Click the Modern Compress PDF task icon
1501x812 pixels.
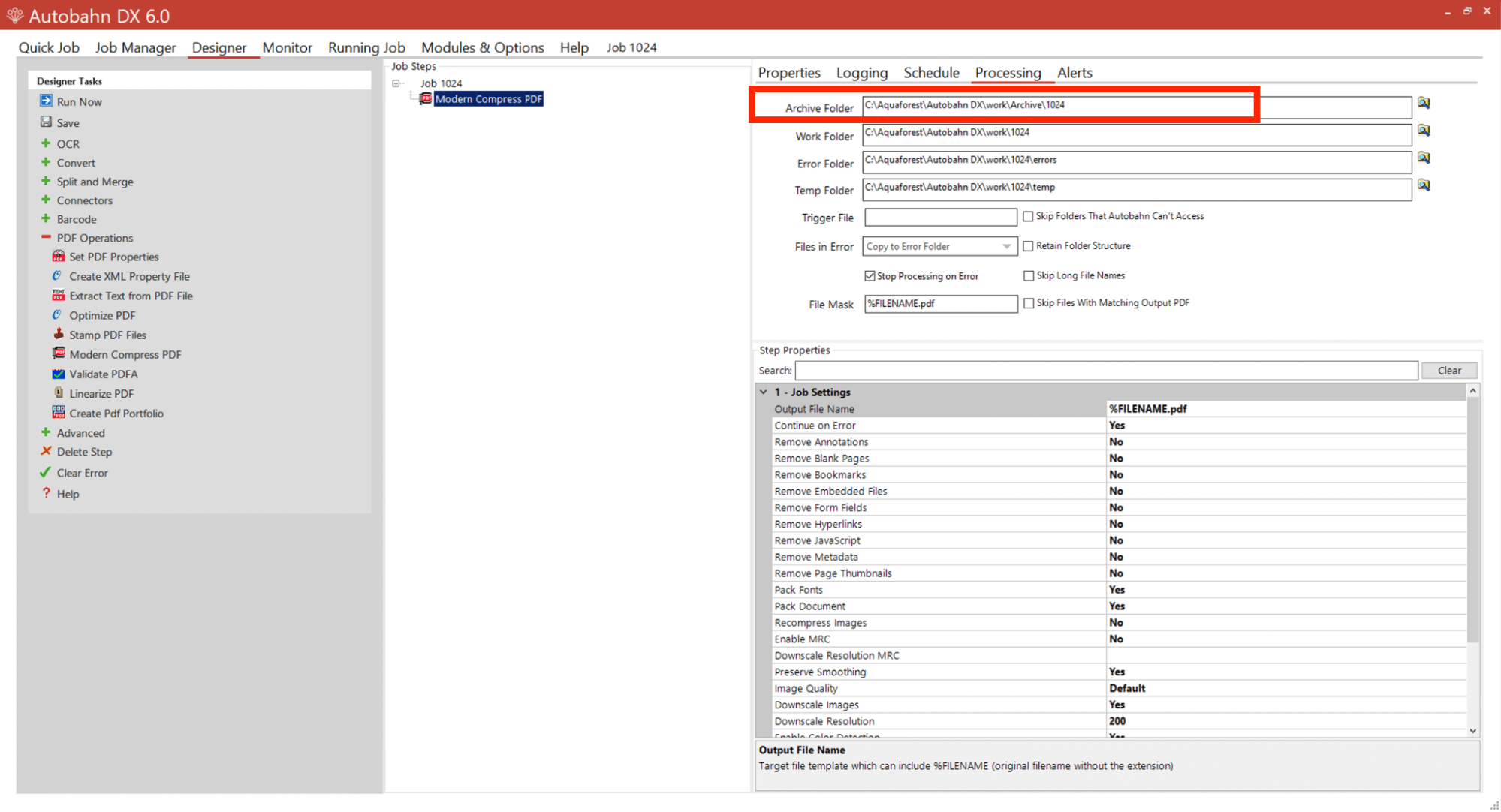pos(59,354)
